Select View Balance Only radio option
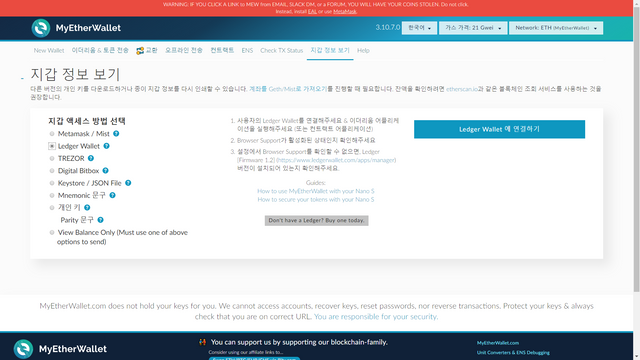The width and height of the screenshot is (640, 360). click(x=52, y=232)
